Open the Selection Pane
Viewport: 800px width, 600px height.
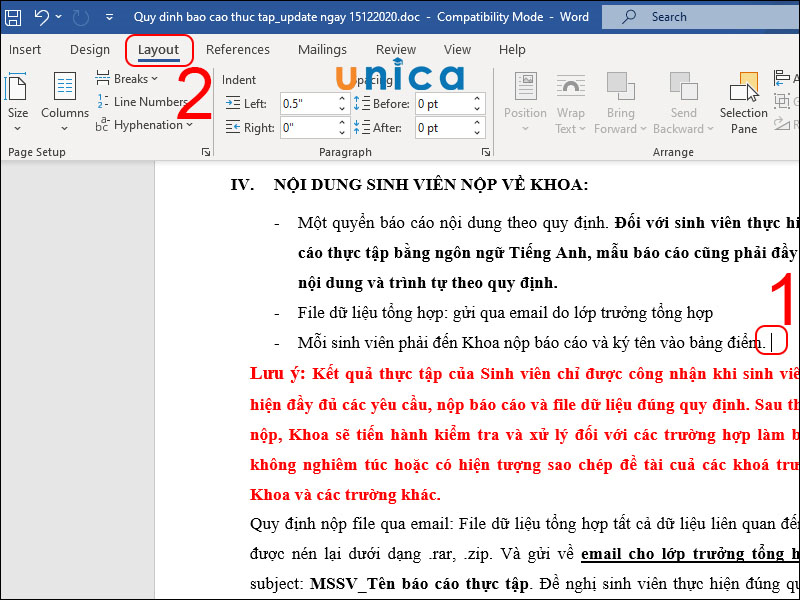tap(743, 100)
